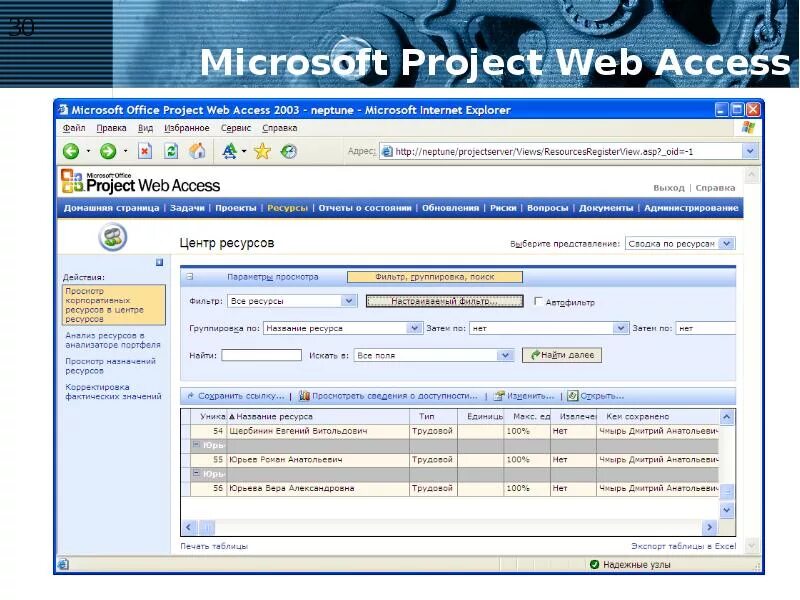Click the status bar page icon
Screen dimensions: 800x600
click(x=63, y=564)
